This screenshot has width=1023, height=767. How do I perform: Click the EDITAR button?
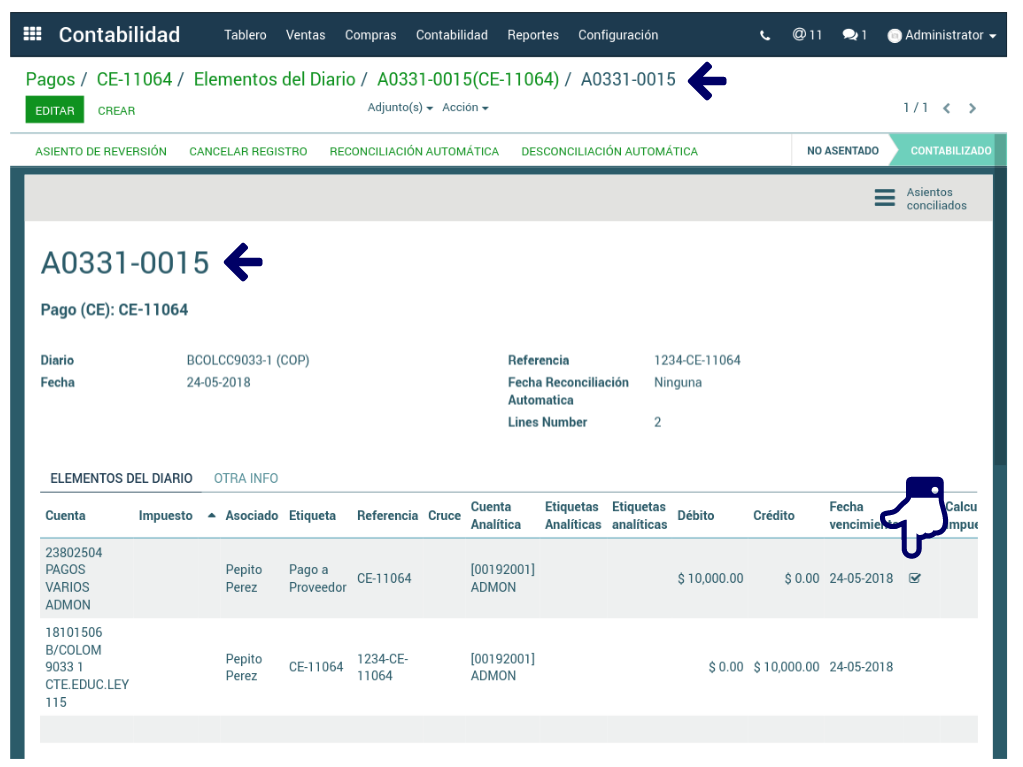54,110
